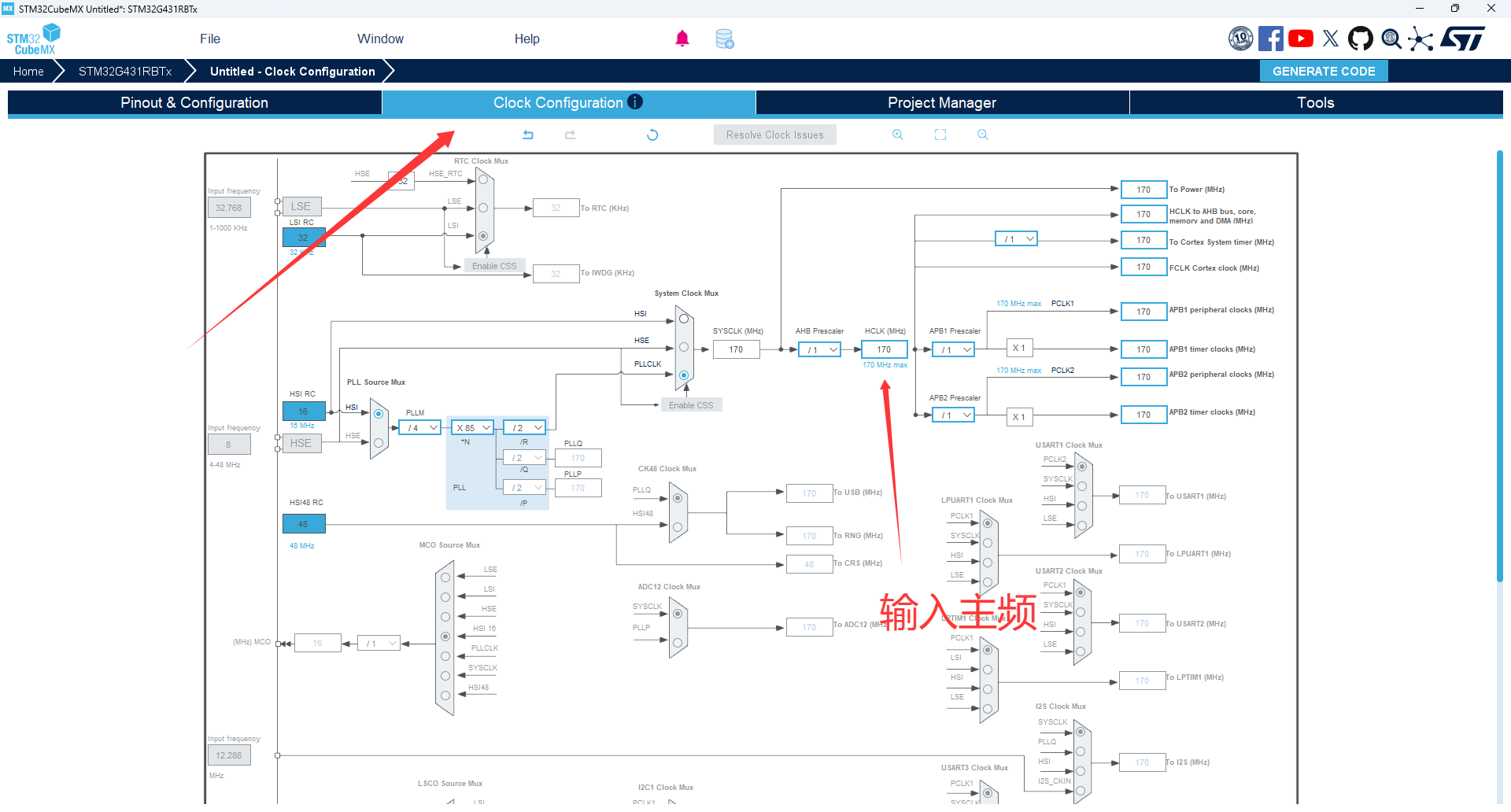Viewport: 1511px width, 812px height.
Task: Click the fit-to-screen zoom icon
Action: point(940,135)
